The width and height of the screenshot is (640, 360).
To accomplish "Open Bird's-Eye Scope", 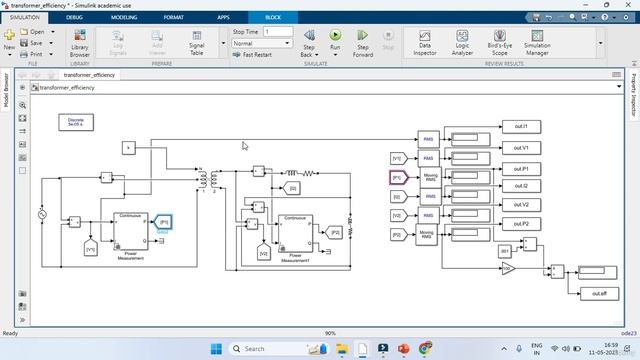I will (x=500, y=43).
